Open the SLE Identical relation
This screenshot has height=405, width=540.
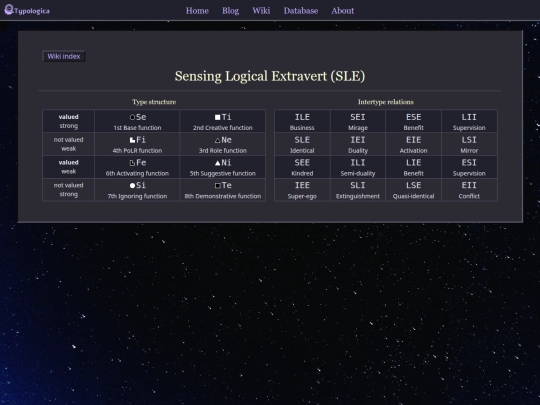pyautogui.click(x=302, y=144)
